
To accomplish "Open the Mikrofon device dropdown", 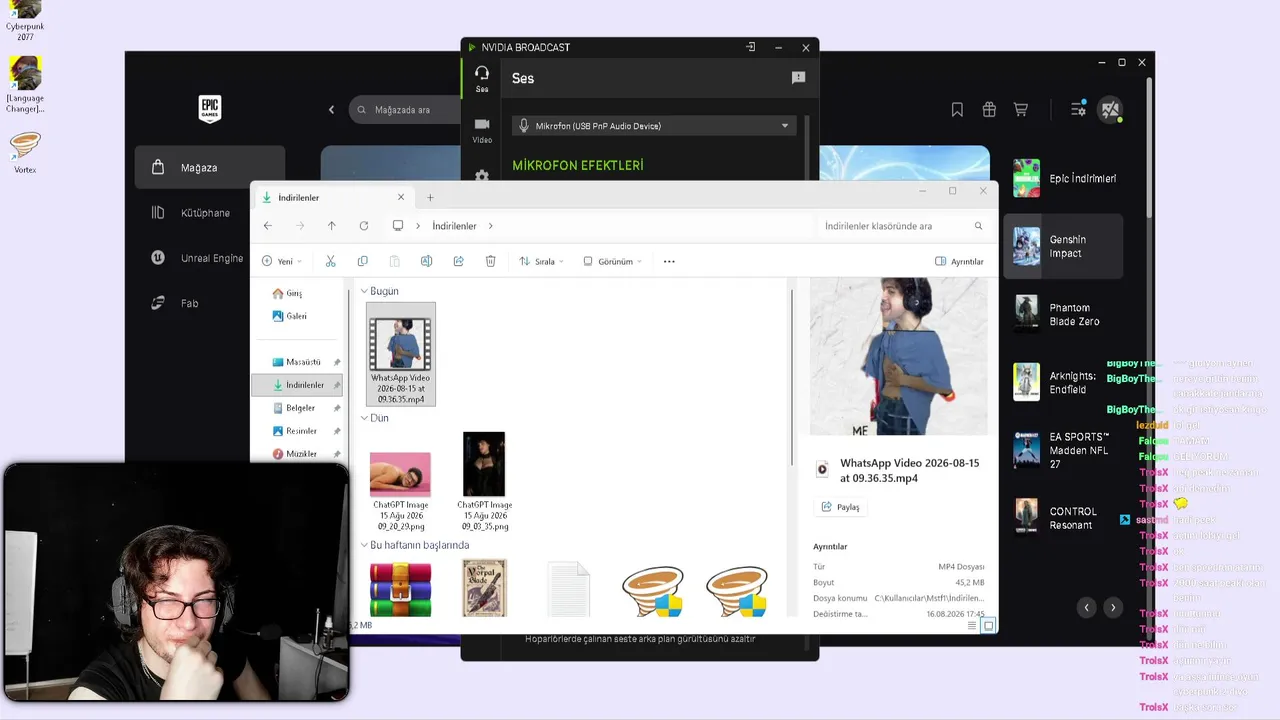I will [x=654, y=126].
